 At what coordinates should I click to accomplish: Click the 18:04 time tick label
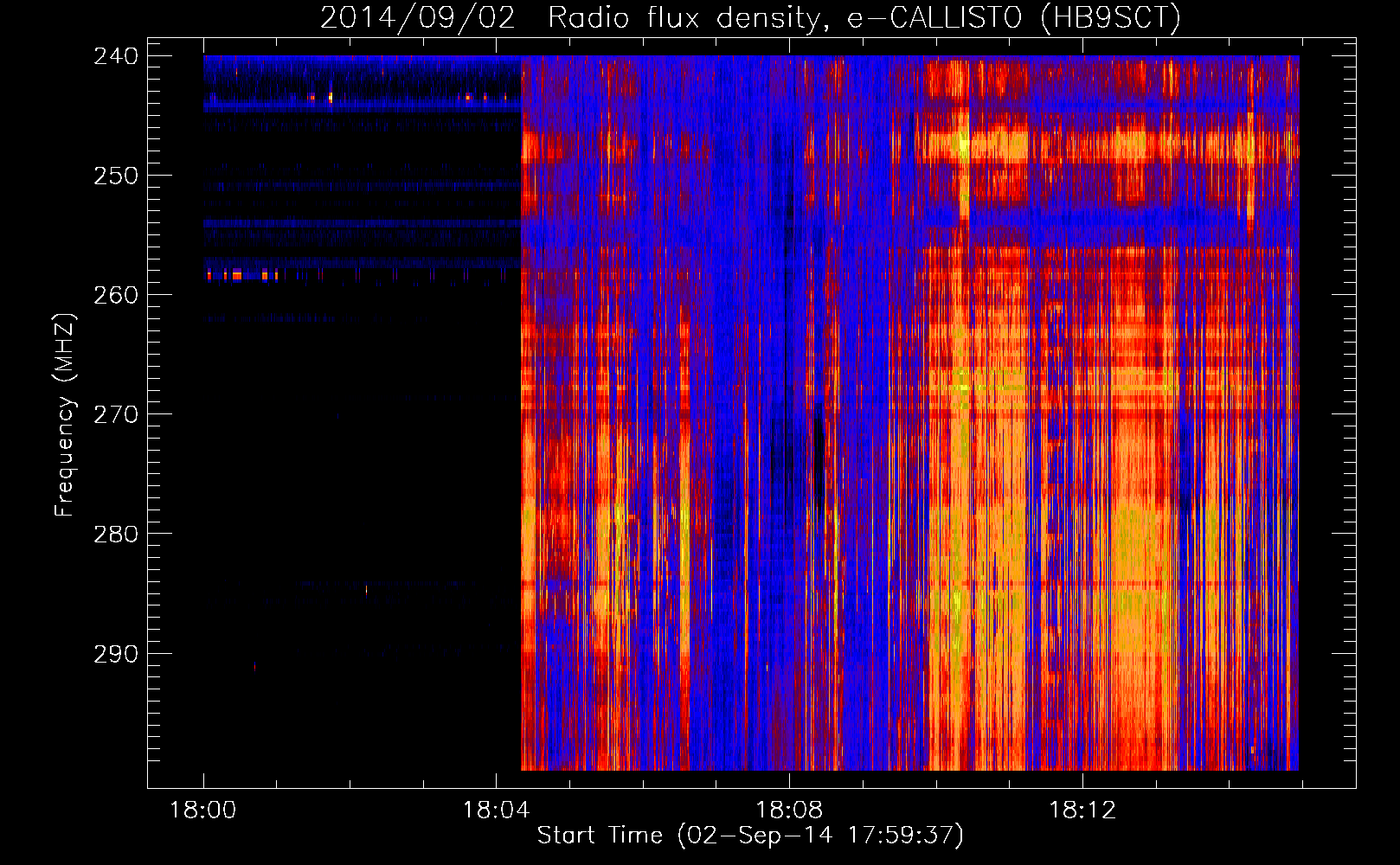(x=497, y=811)
